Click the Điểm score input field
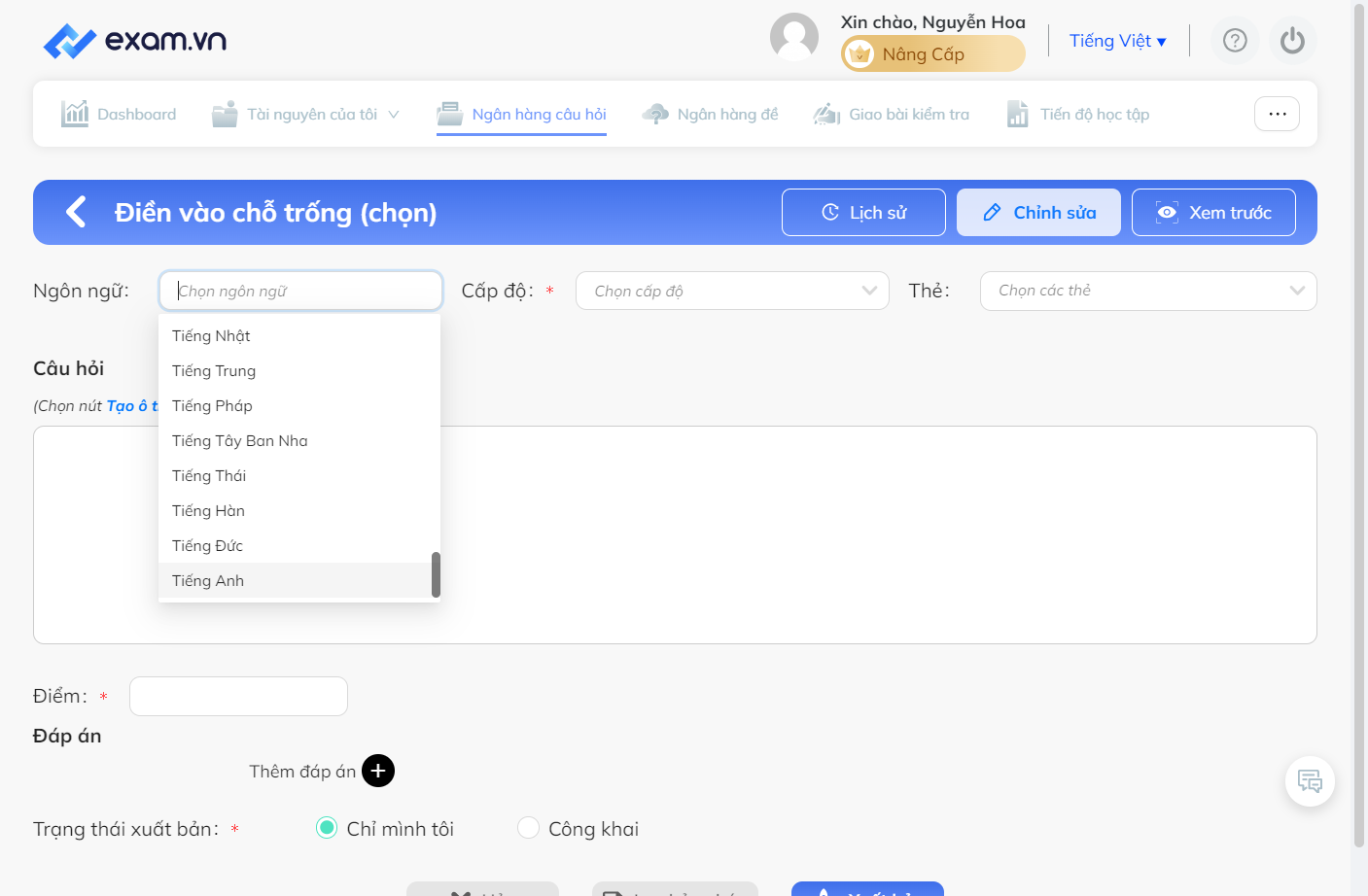Image resolution: width=1368 pixels, height=896 pixels. tap(238, 696)
